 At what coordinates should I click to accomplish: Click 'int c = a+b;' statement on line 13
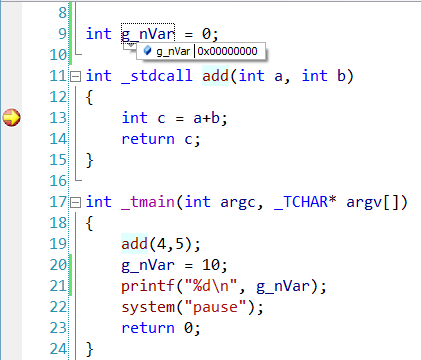[x=174, y=118]
